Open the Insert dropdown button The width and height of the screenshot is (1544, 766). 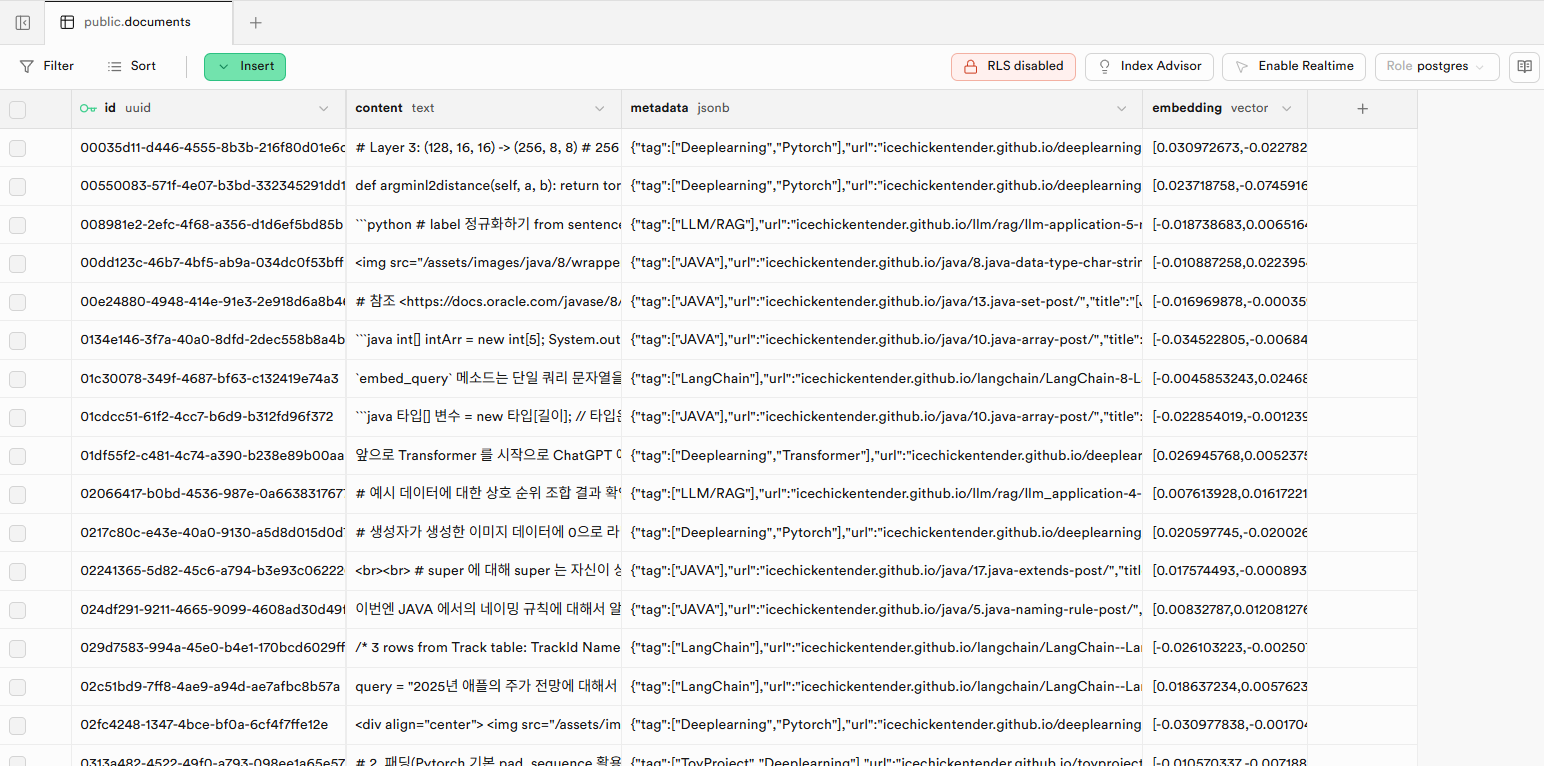coord(245,67)
